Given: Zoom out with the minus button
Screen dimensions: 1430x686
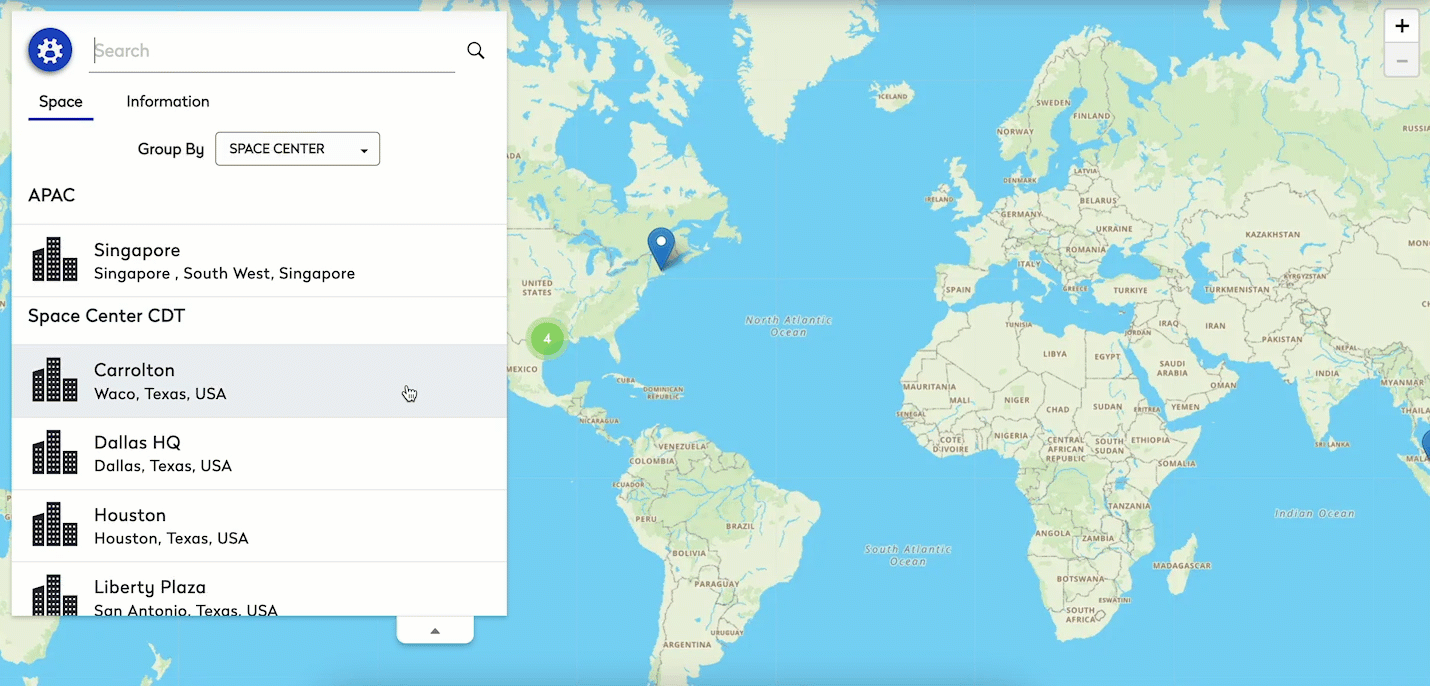Looking at the screenshot, I should tap(1402, 61).
